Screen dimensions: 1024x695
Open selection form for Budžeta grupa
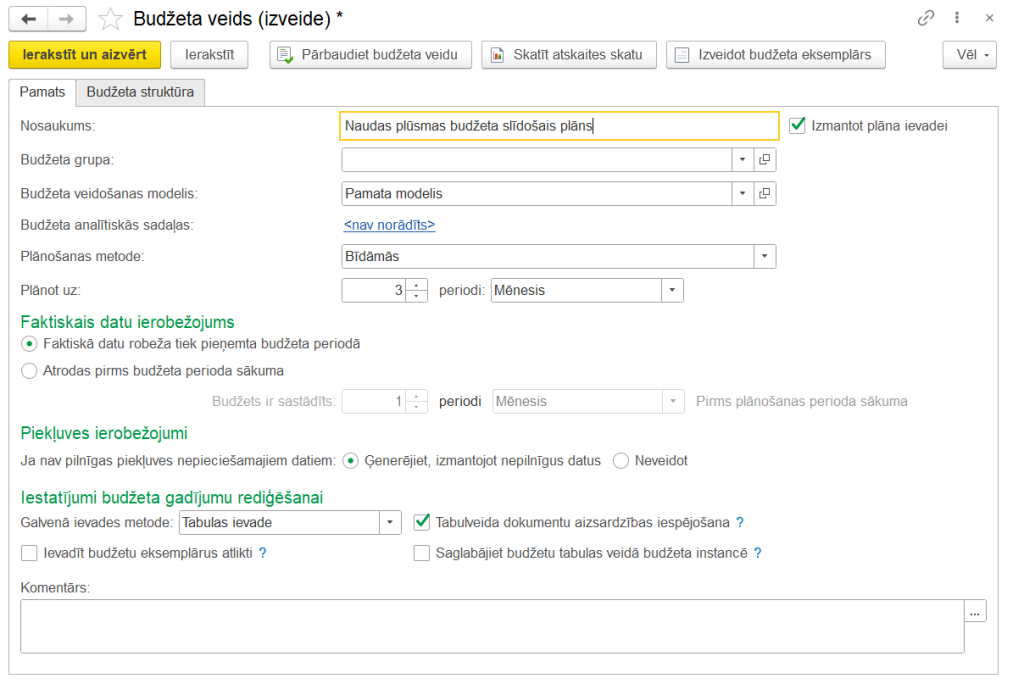(x=764, y=158)
